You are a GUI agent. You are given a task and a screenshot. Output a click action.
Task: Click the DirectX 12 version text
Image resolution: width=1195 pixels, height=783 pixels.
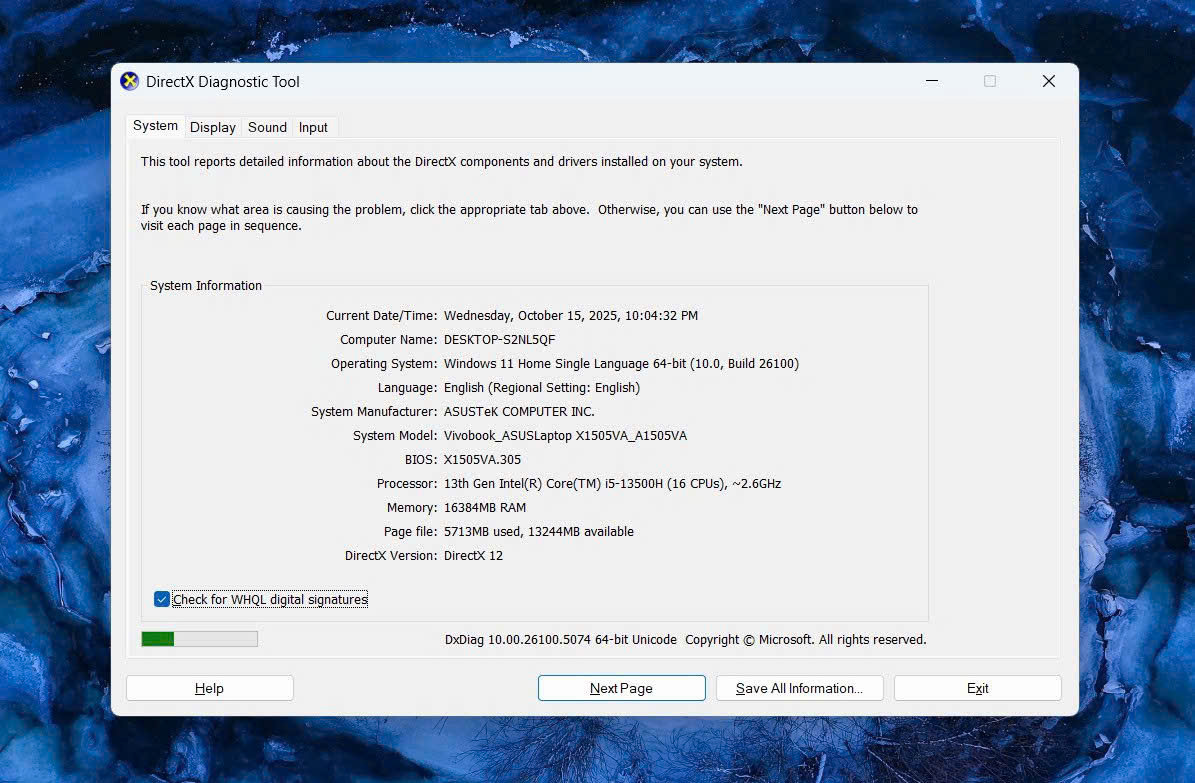473,556
